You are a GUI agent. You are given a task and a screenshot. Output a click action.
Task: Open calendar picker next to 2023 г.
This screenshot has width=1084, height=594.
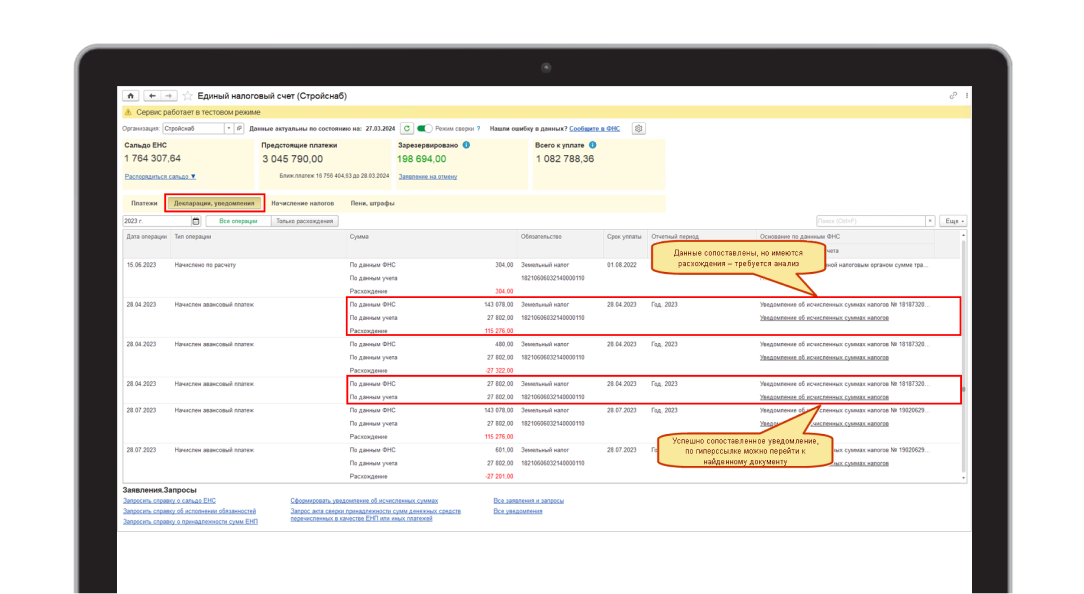[196, 221]
